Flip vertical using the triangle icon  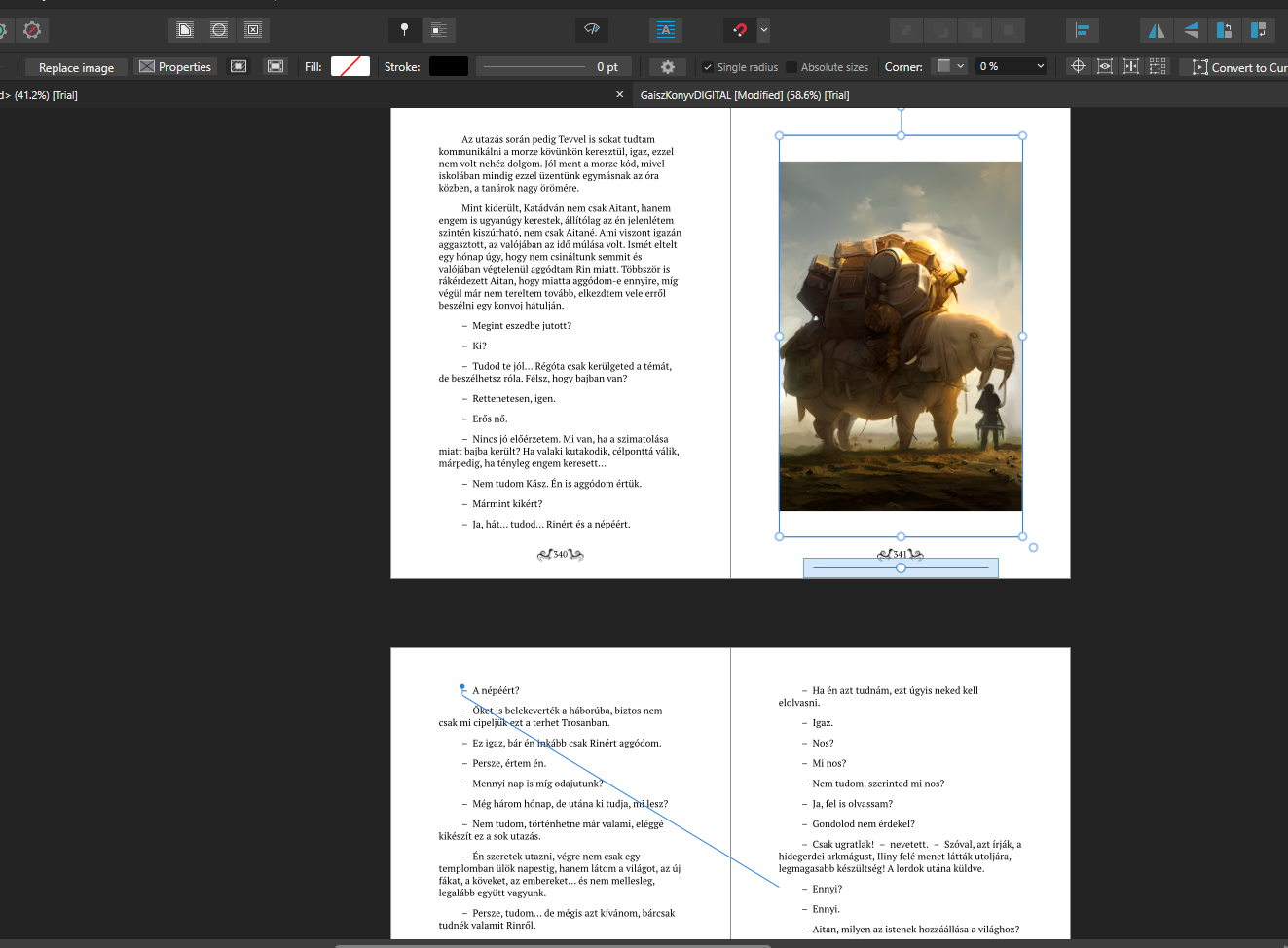click(x=1191, y=30)
